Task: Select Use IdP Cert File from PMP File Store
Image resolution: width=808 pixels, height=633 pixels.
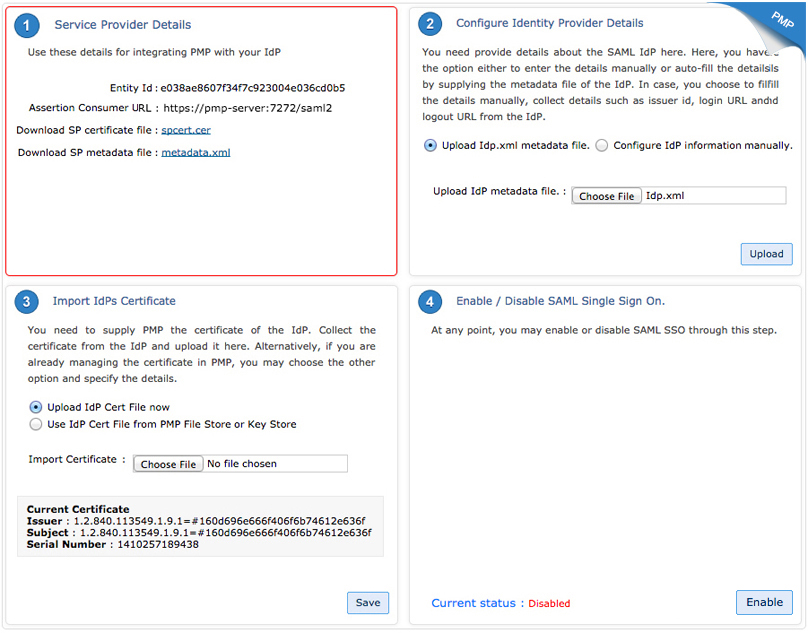Action: [36, 424]
